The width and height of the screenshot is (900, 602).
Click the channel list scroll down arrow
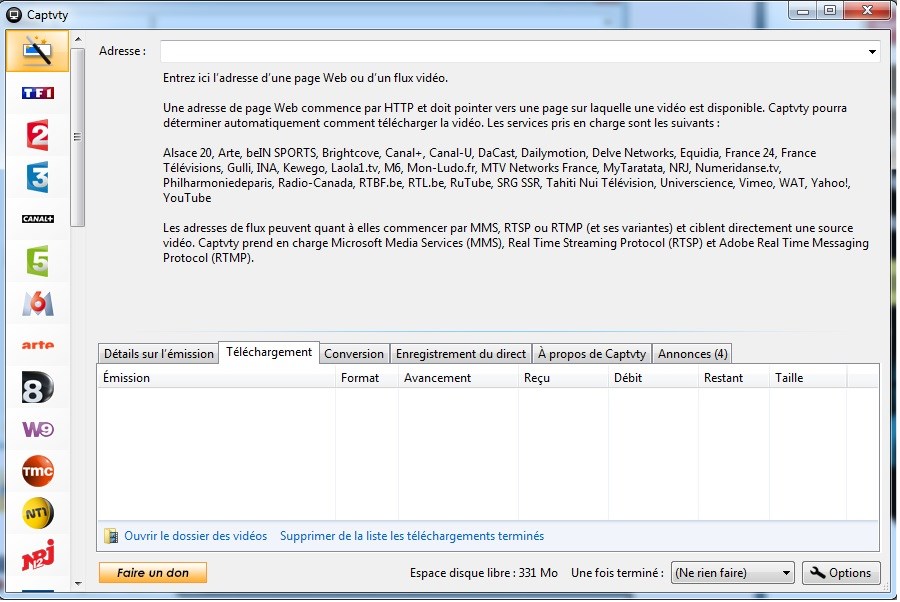pos(78,584)
